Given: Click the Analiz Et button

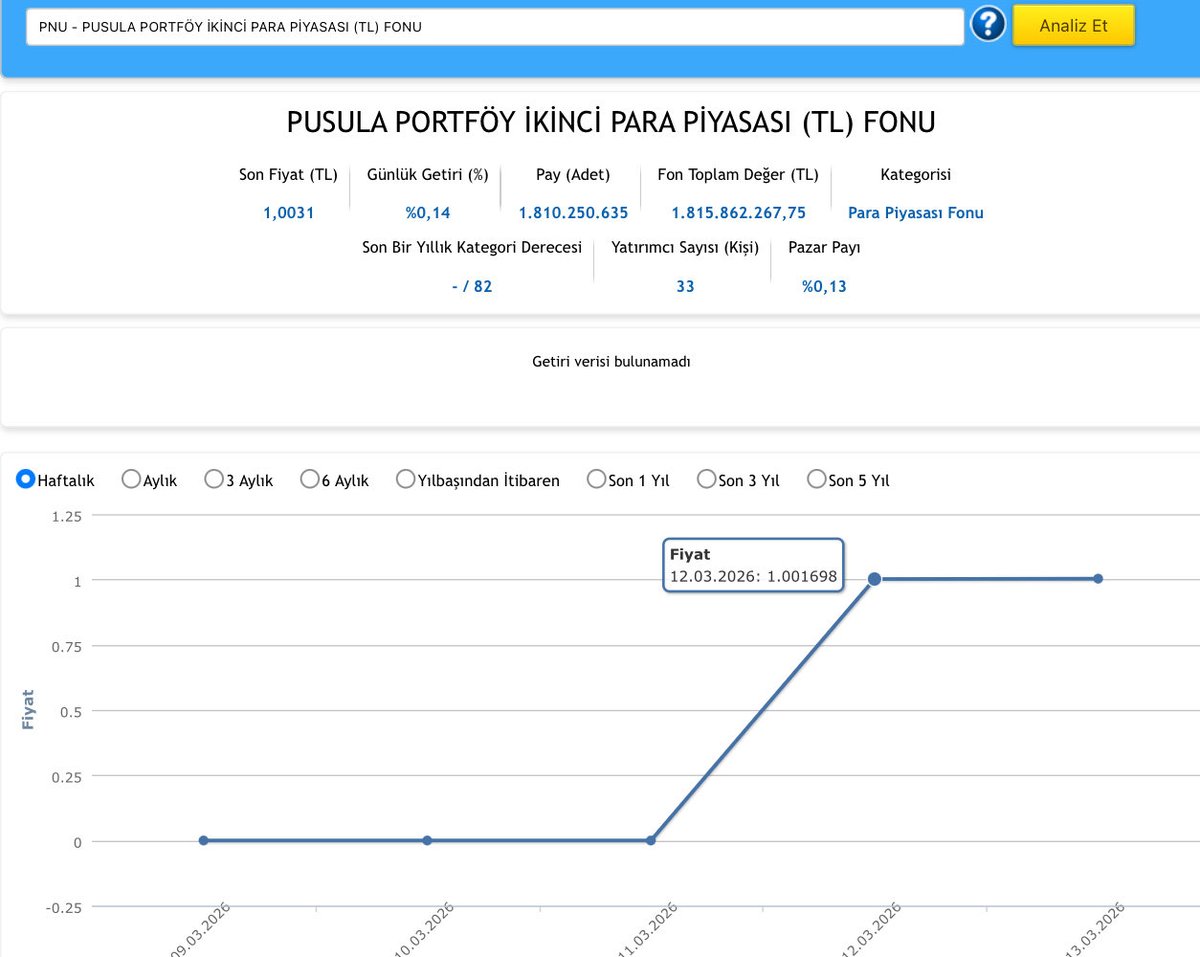Looking at the screenshot, I should [1074, 26].
